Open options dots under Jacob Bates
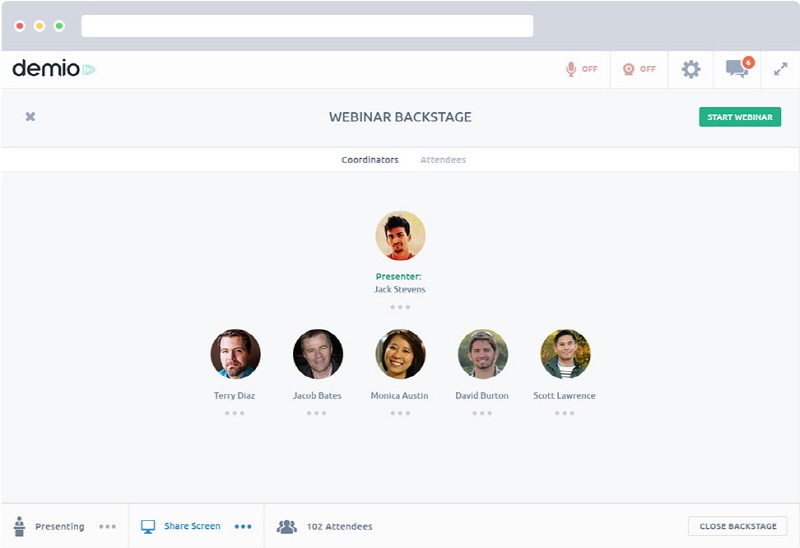This screenshot has height=548, width=800. [x=316, y=413]
